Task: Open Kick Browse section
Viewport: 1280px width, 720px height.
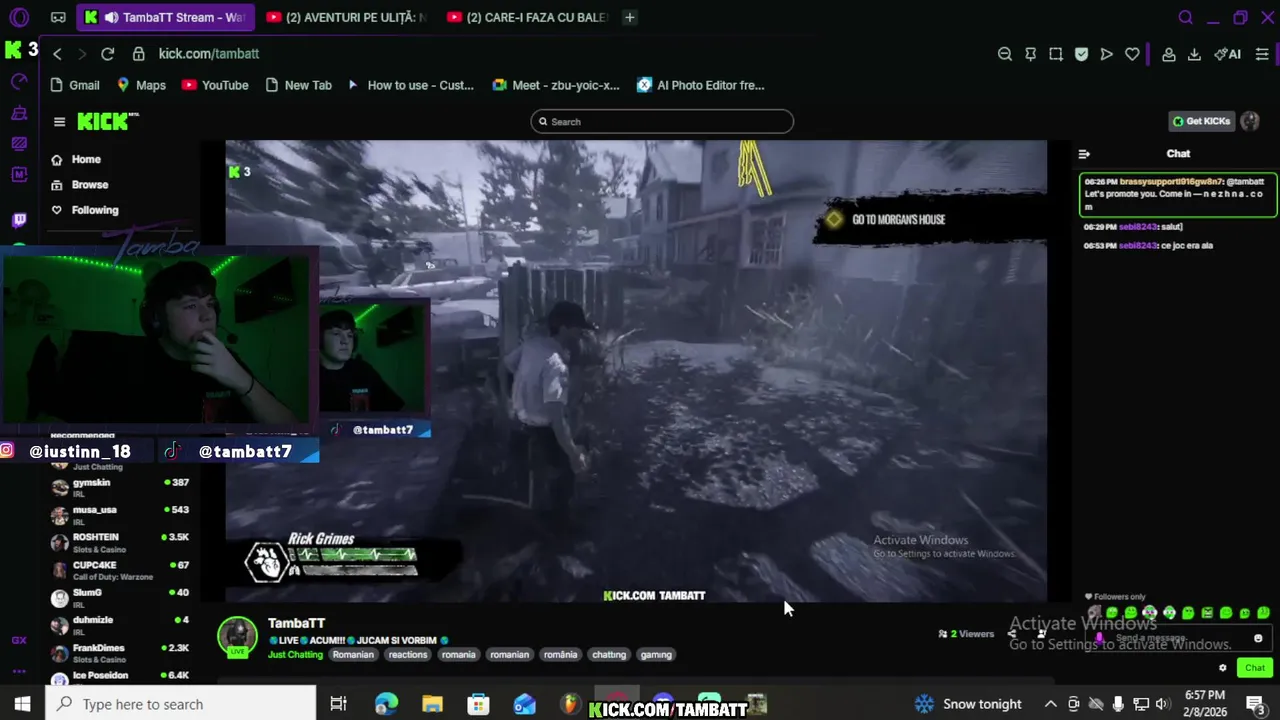Action: point(80,185)
